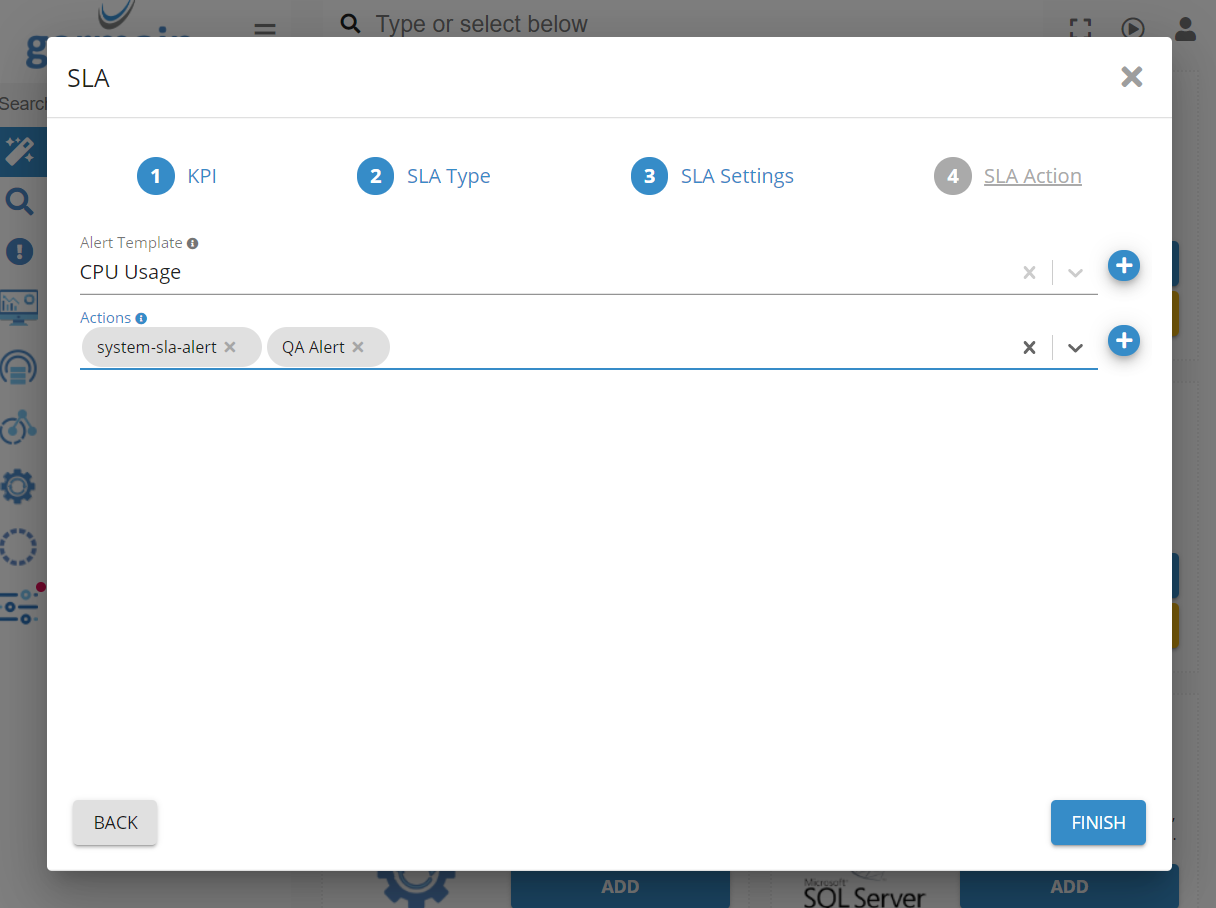Image resolution: width=1216 pixels, height=908 pixels.
Task: Click the Actions info icon
Action: [141, 318]
